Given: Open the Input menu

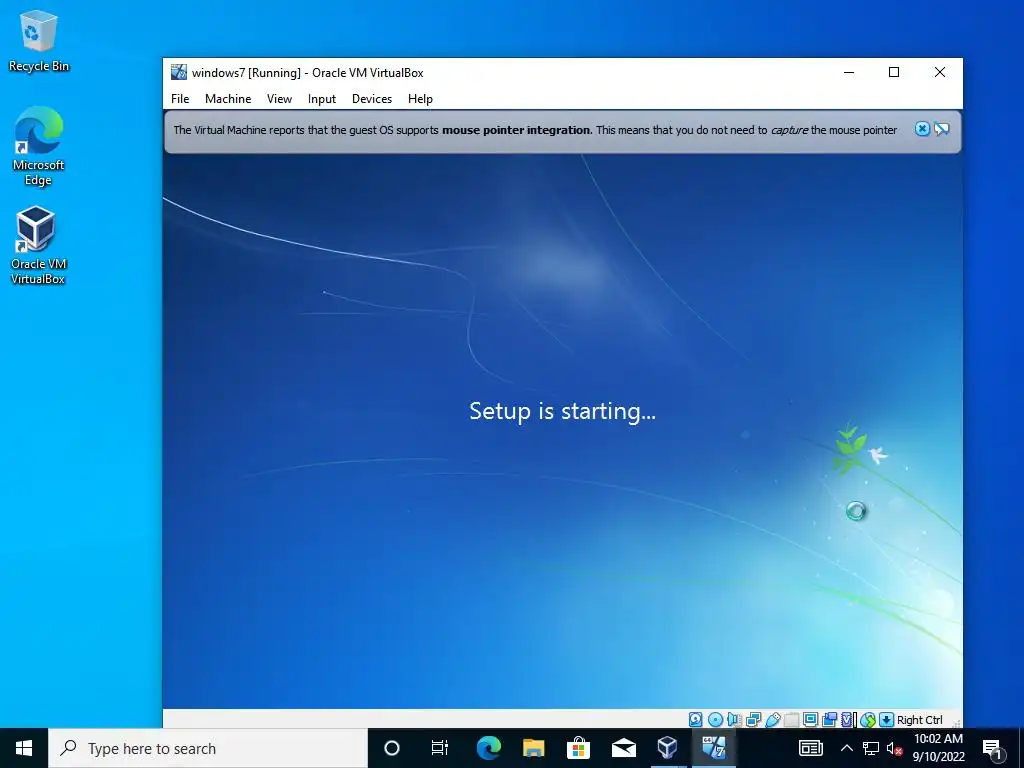Looking at the screenshot, I should tap(322, 99).
